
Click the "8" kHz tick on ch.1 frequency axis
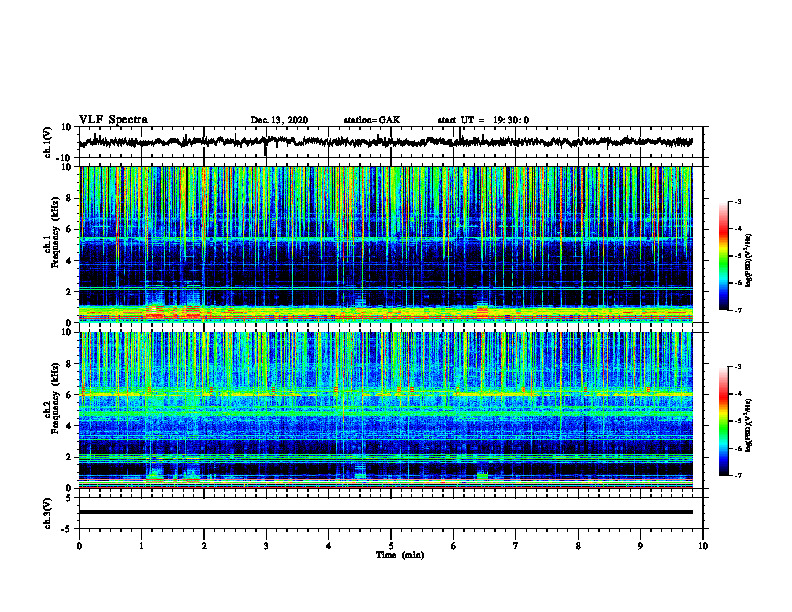point(69,198)
